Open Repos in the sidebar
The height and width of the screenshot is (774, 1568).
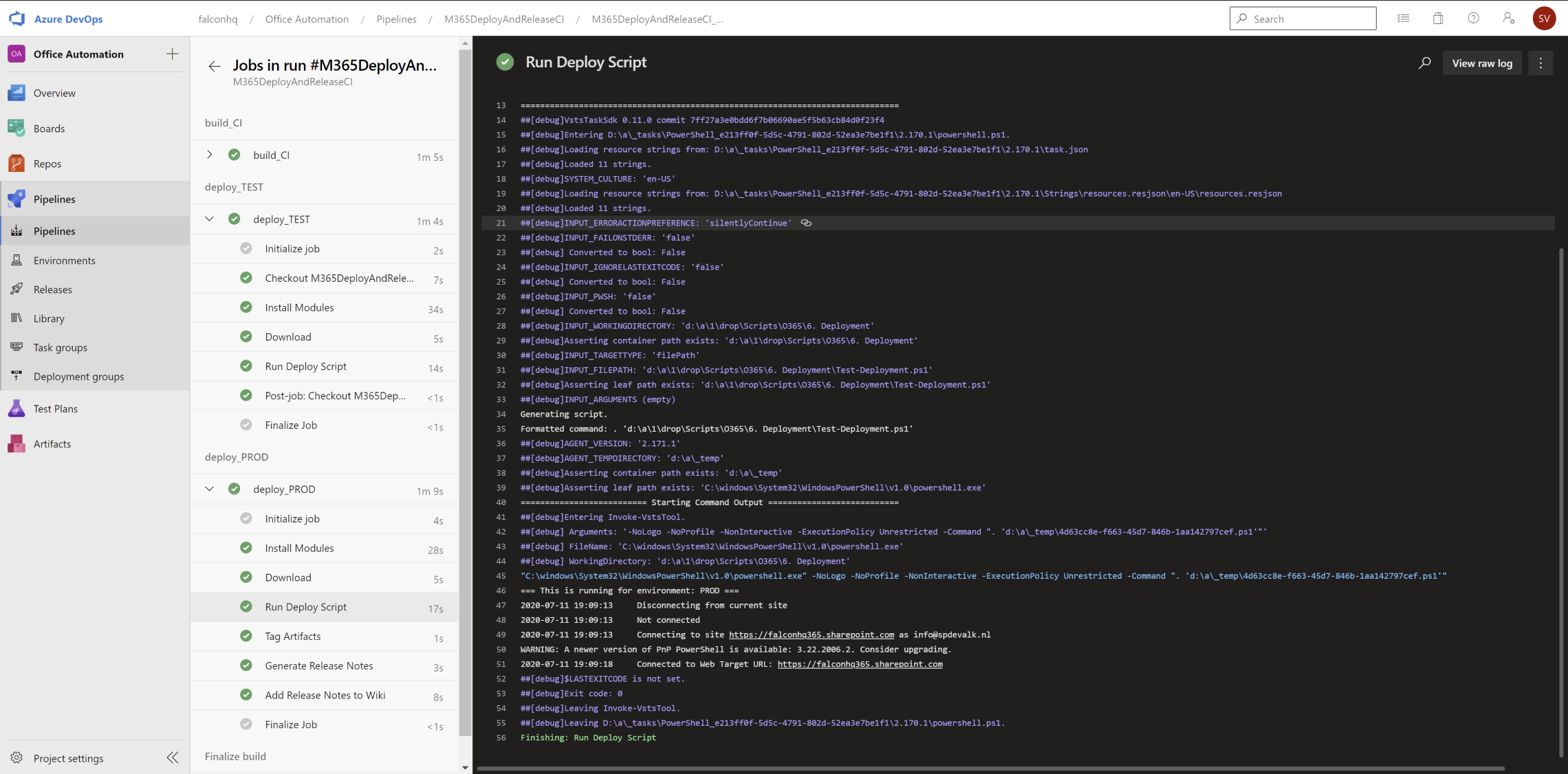tap(95, 164)
